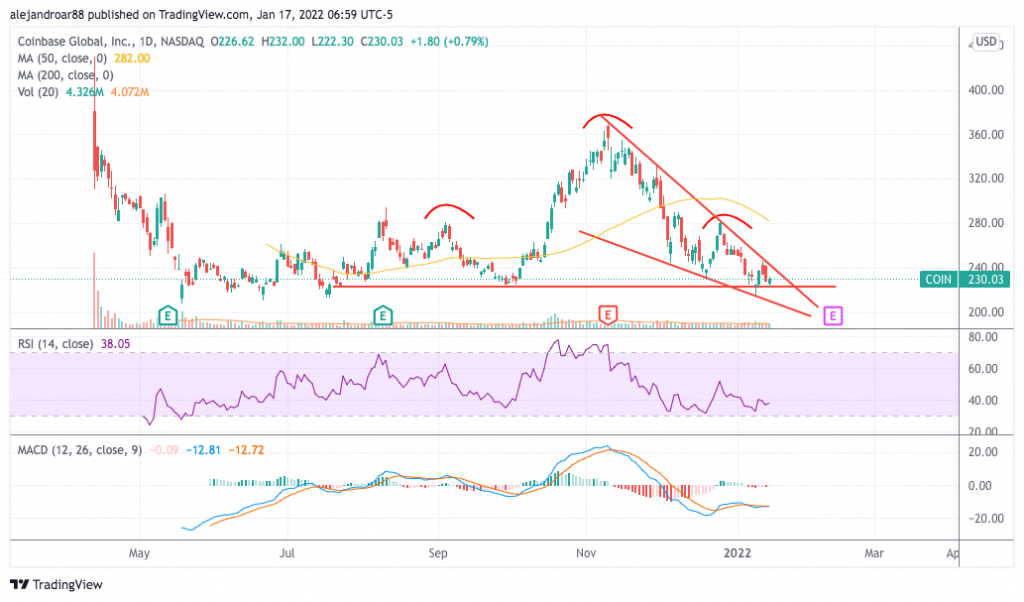Click the RSI 60.00 axis label
Viewport: 1024px width, 602px height.
(982, 369)
